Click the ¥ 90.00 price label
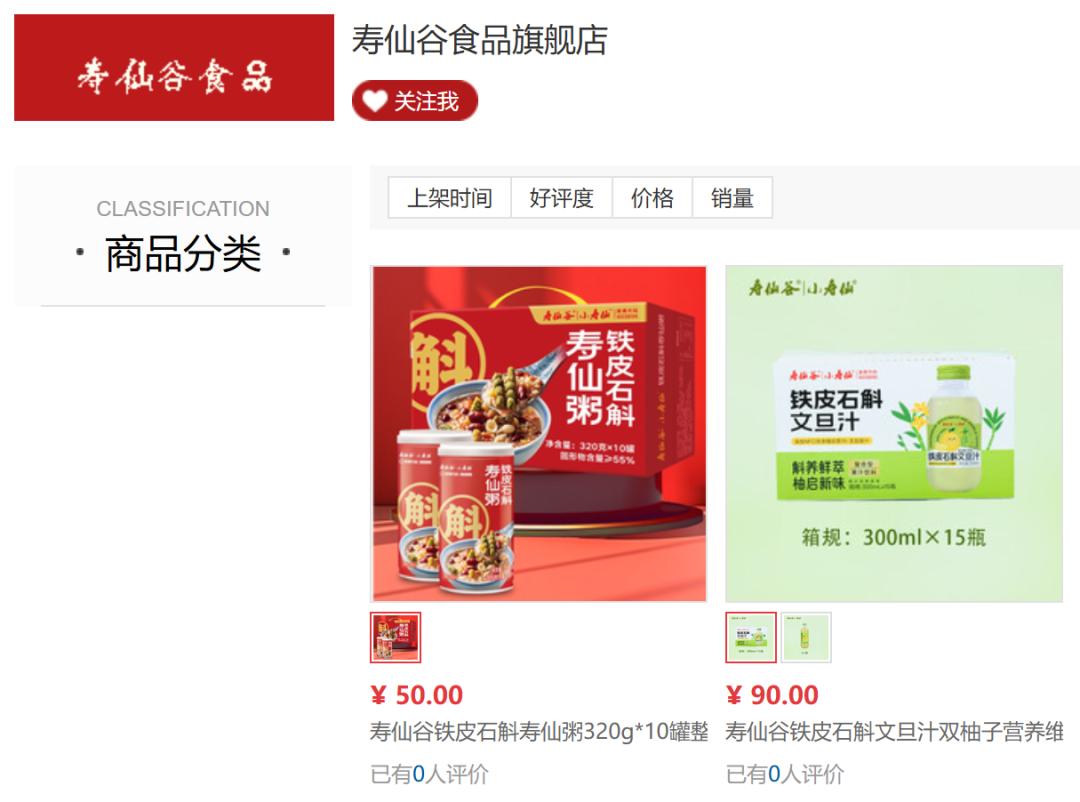The image size is (1080, 802). tap(772, 695)
